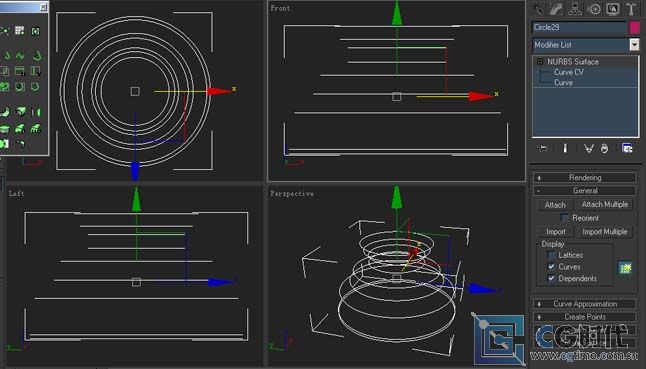Remove modifier with the trash icon

604,148
